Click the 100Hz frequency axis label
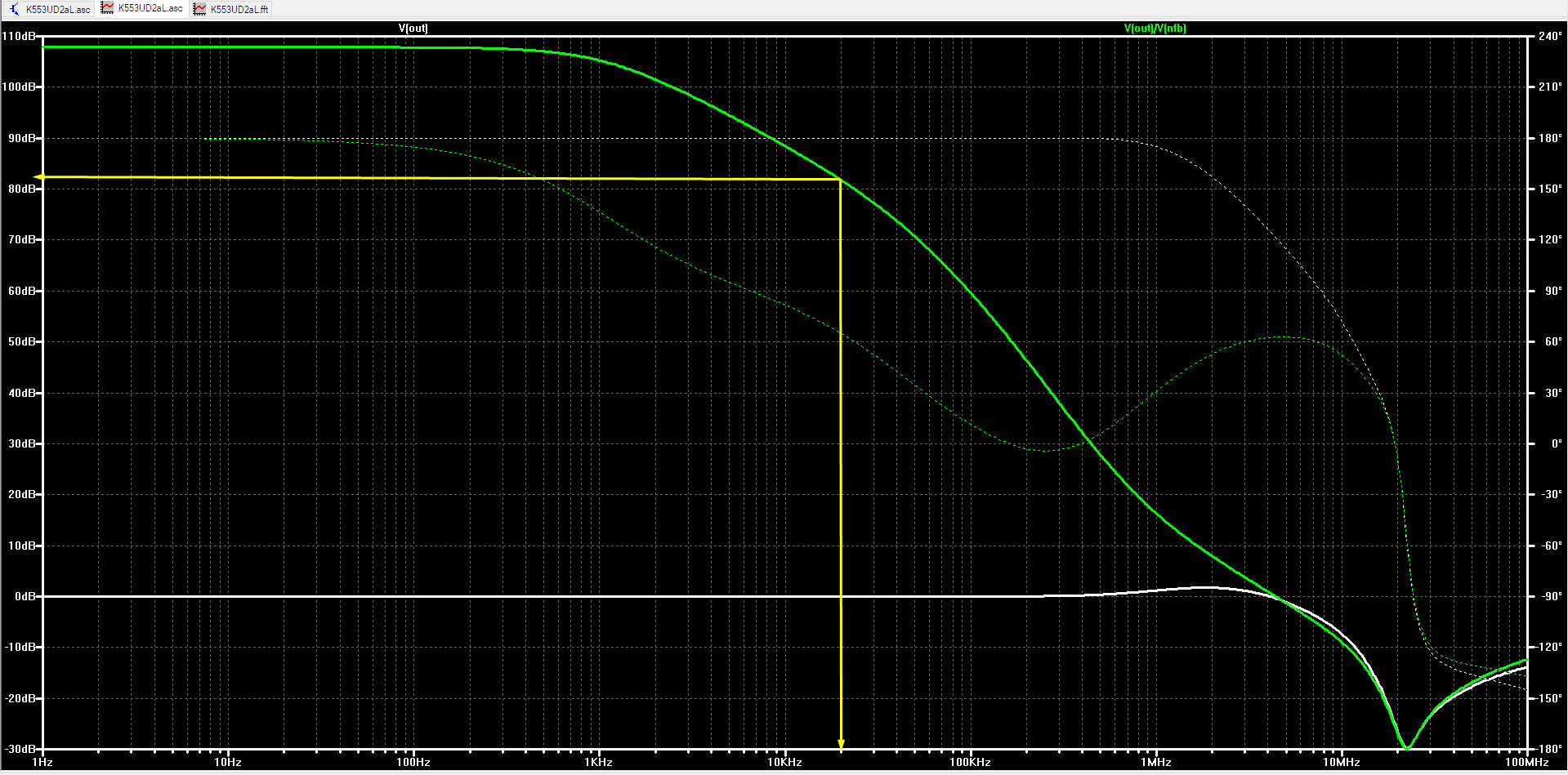 click(413, 762)
